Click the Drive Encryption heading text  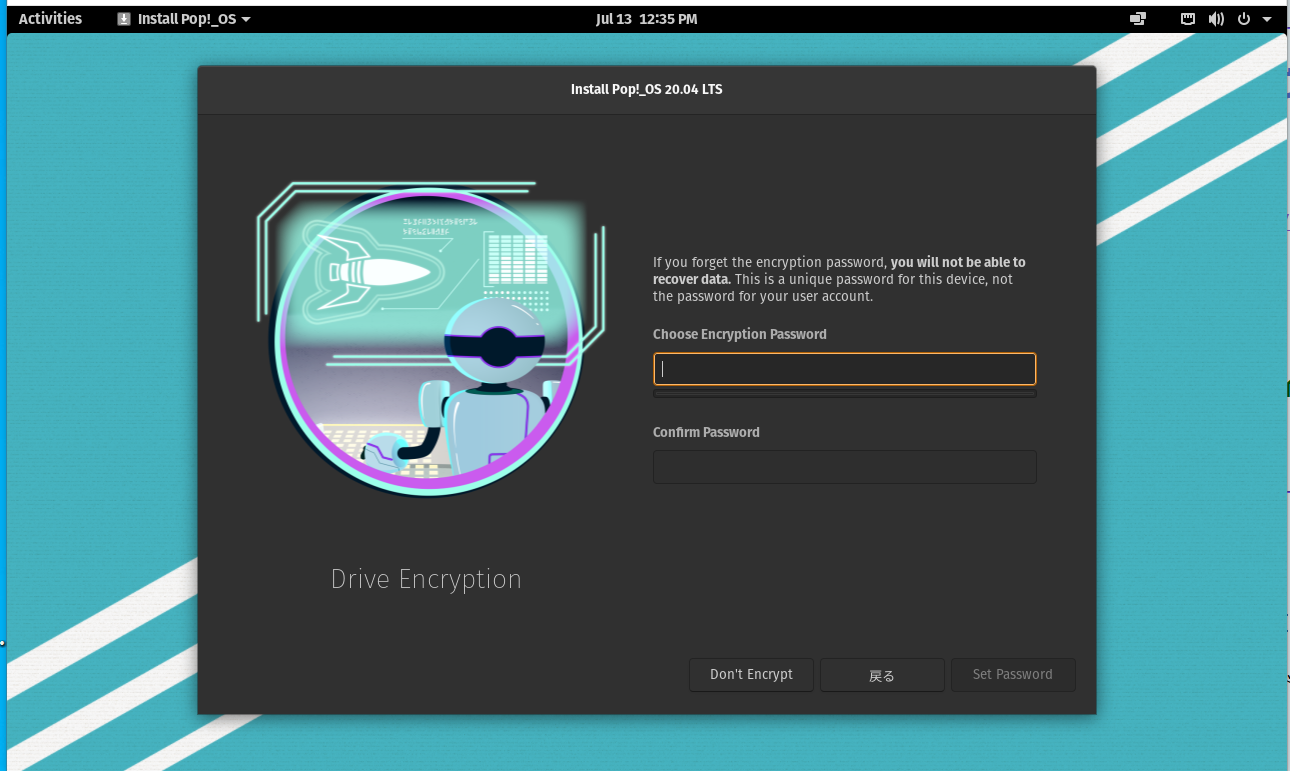click(x=426, y=580)
